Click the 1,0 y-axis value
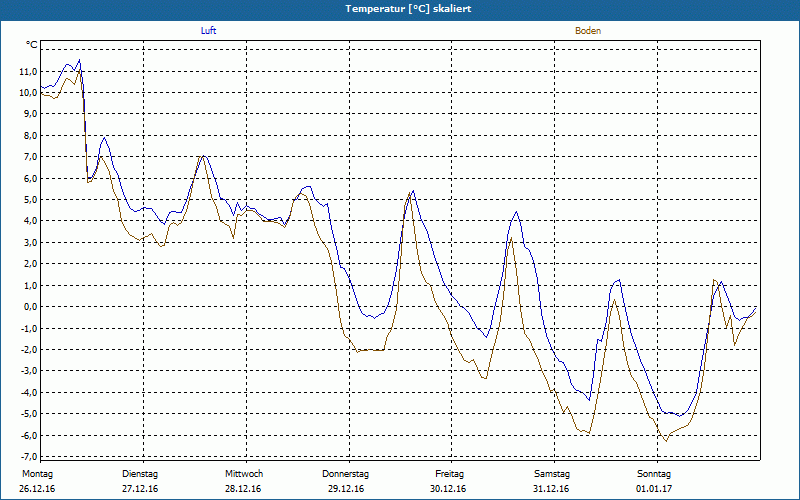 (30, 286)
